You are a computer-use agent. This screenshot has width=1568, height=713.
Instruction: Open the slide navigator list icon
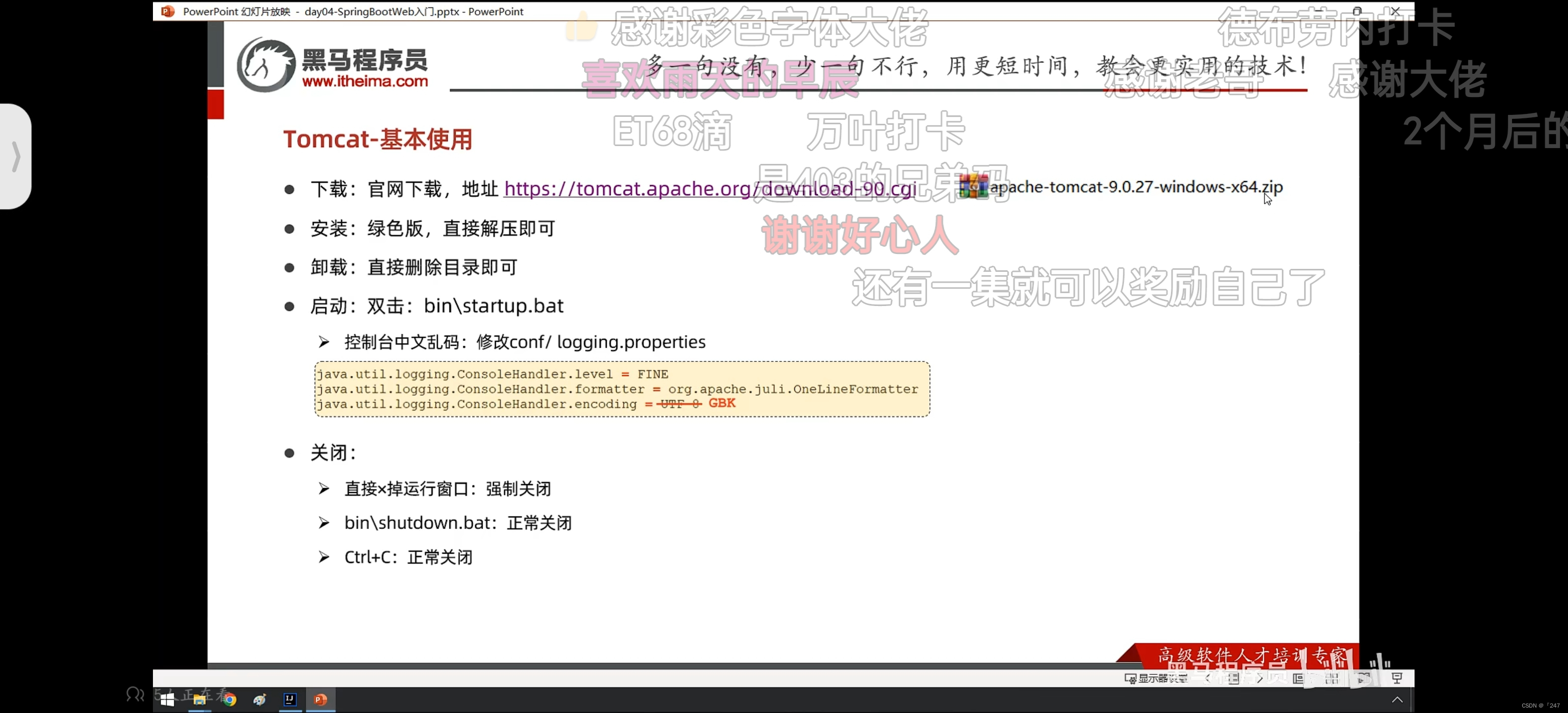pyautogui.click(x=1234, y=678)
